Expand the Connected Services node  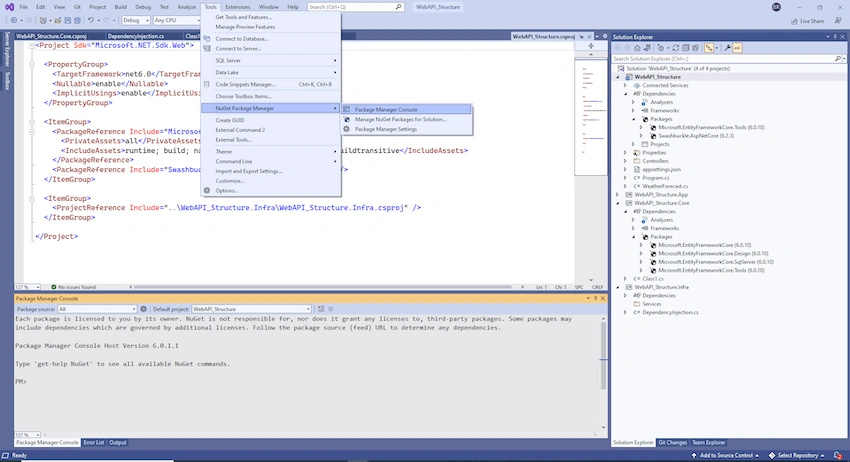coord(625,86)
